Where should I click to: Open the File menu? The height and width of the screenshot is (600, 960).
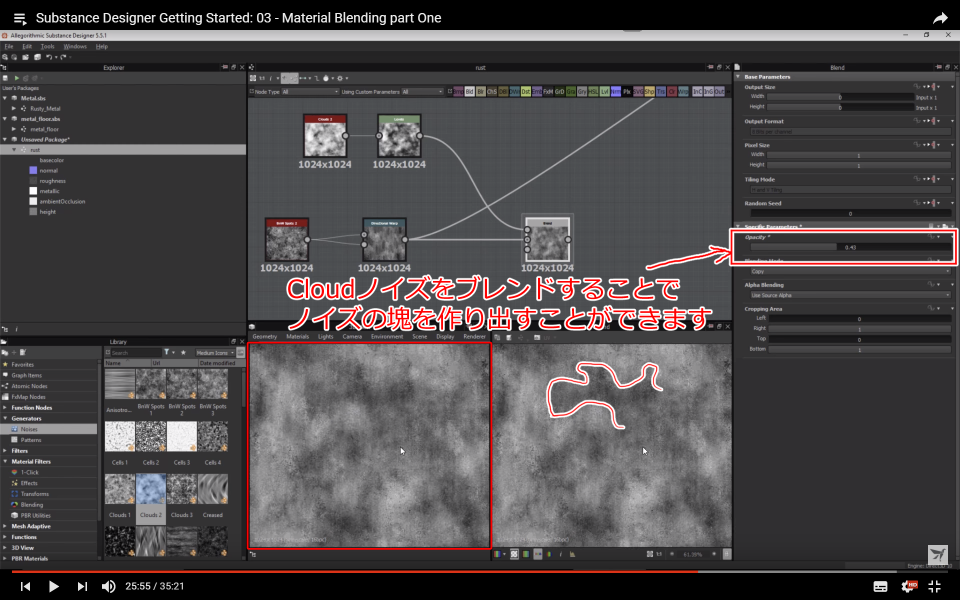tap(9, 47)
